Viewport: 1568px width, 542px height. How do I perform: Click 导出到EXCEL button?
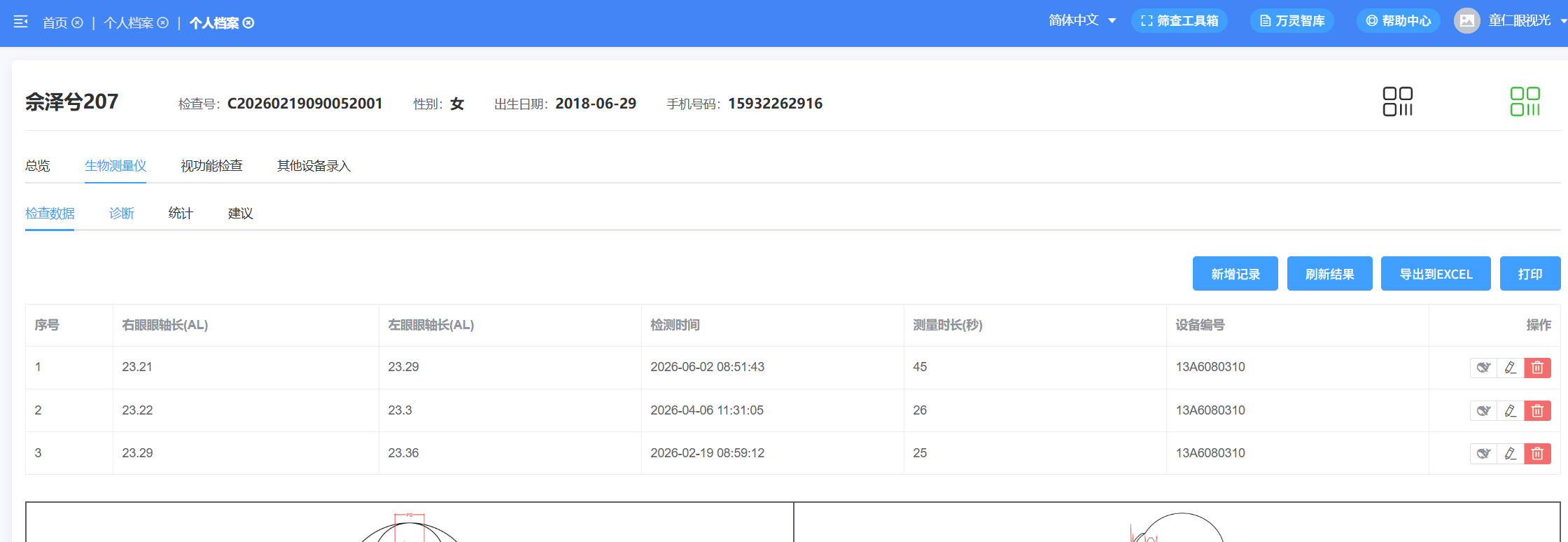tap(1436, 273)
